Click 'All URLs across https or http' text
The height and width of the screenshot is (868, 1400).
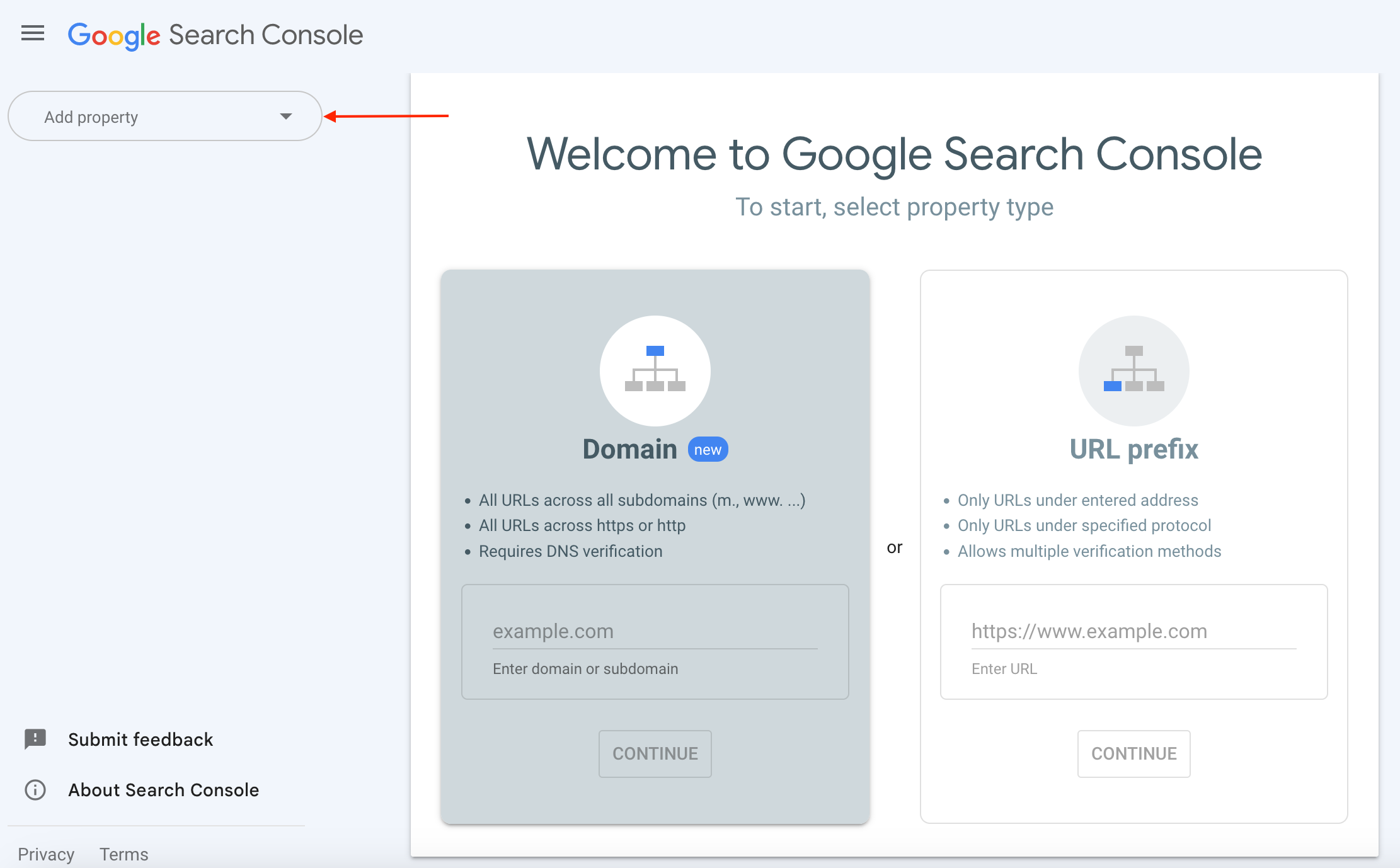[582, 525]
